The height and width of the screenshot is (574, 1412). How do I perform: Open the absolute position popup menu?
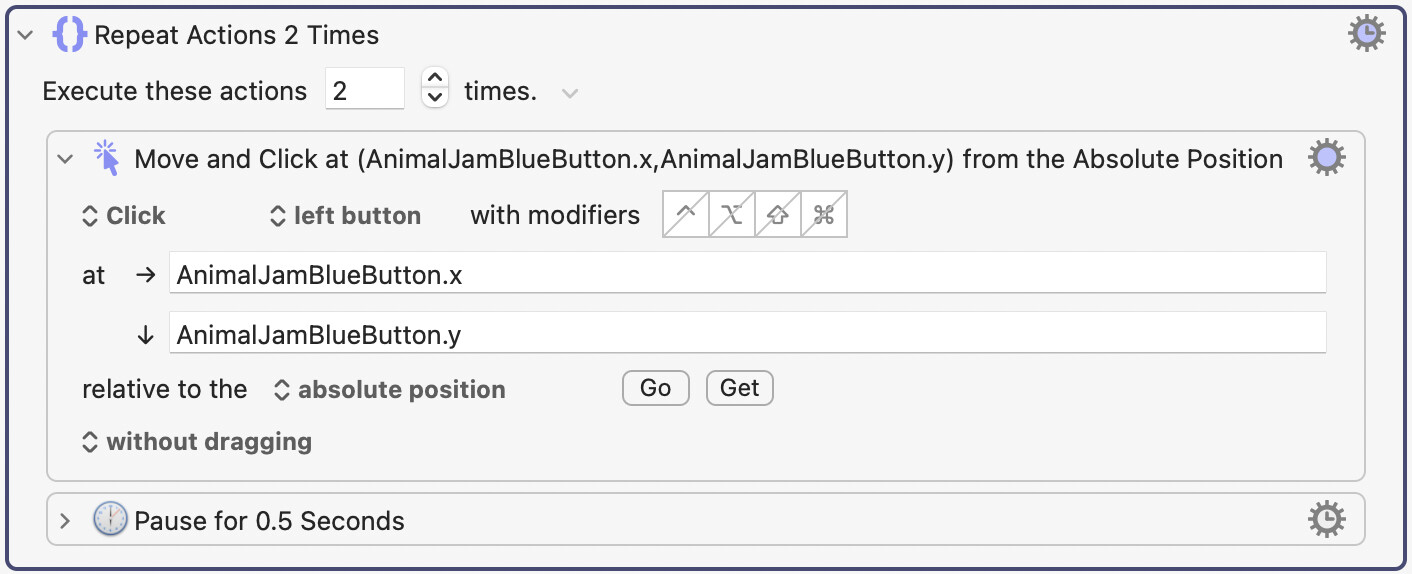tap(390, 390)
